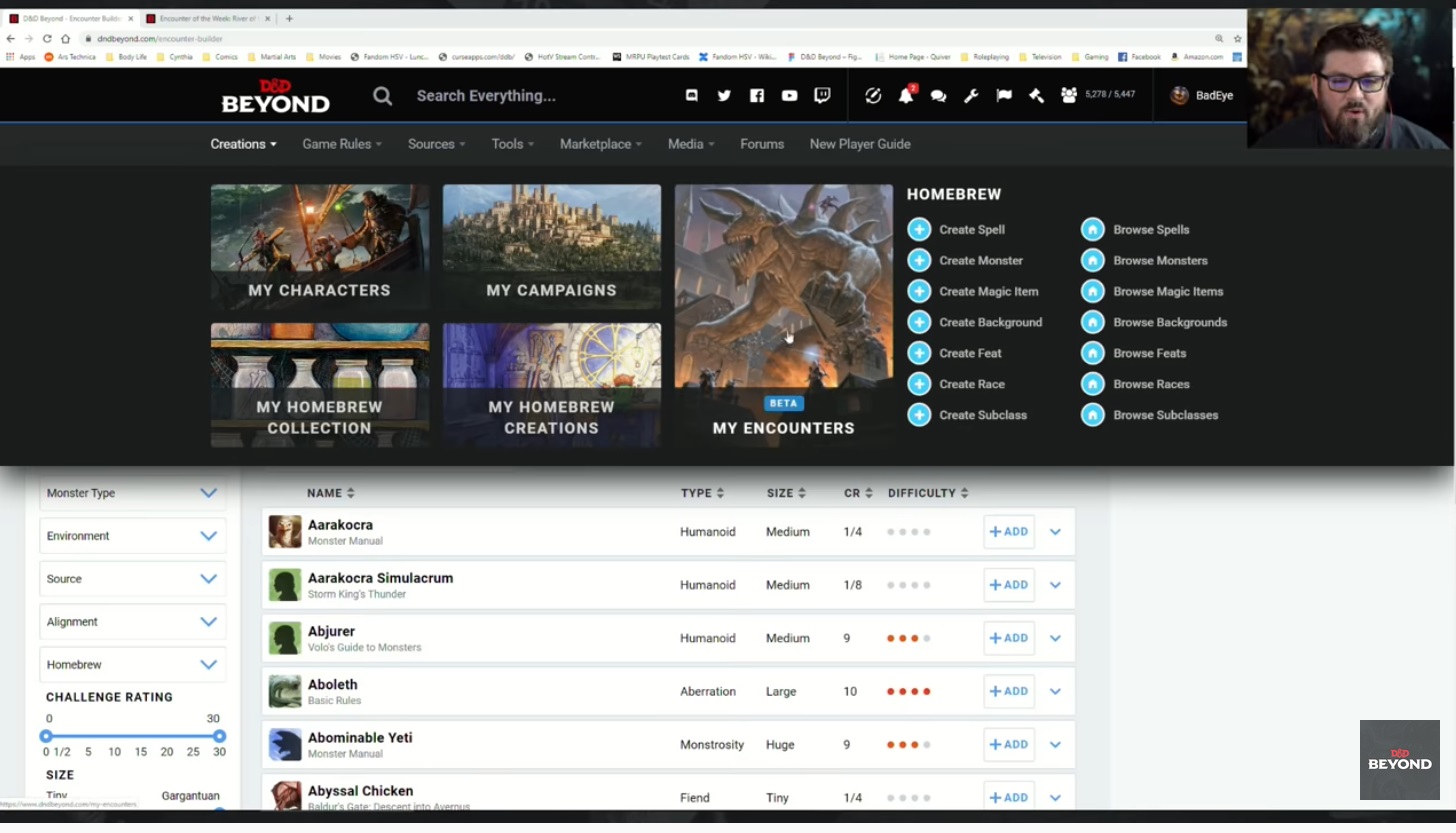Sort the monster list by CR column

point(858,493)
